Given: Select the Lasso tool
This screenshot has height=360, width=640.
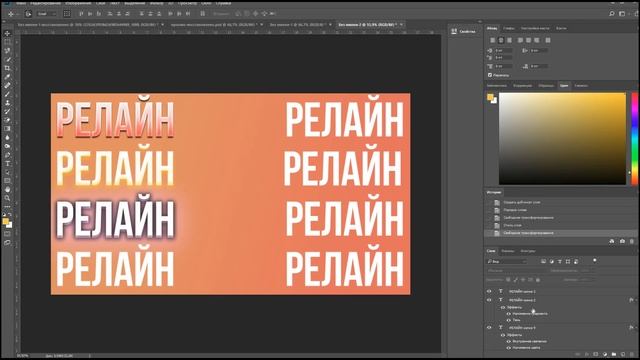Looking at the screenshot, I should click(x=7, y=51).
